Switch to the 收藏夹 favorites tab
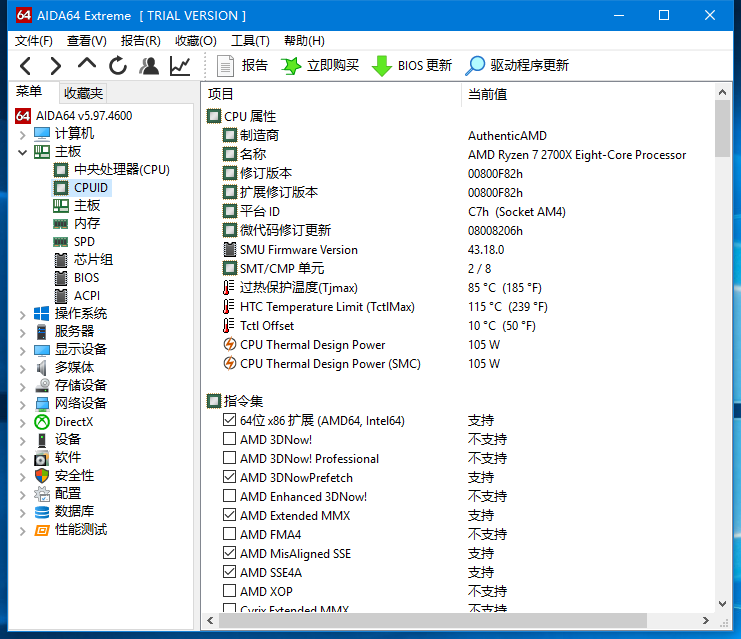Screen dimensions: 741x639 83,93
